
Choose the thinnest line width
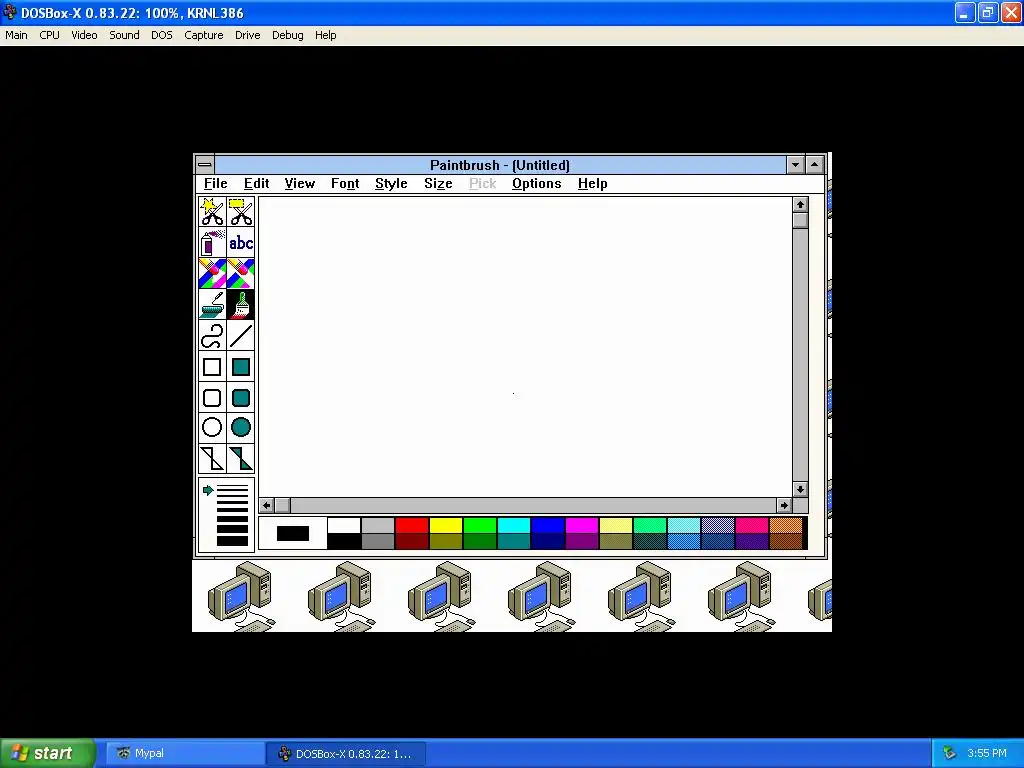point(232,487)
